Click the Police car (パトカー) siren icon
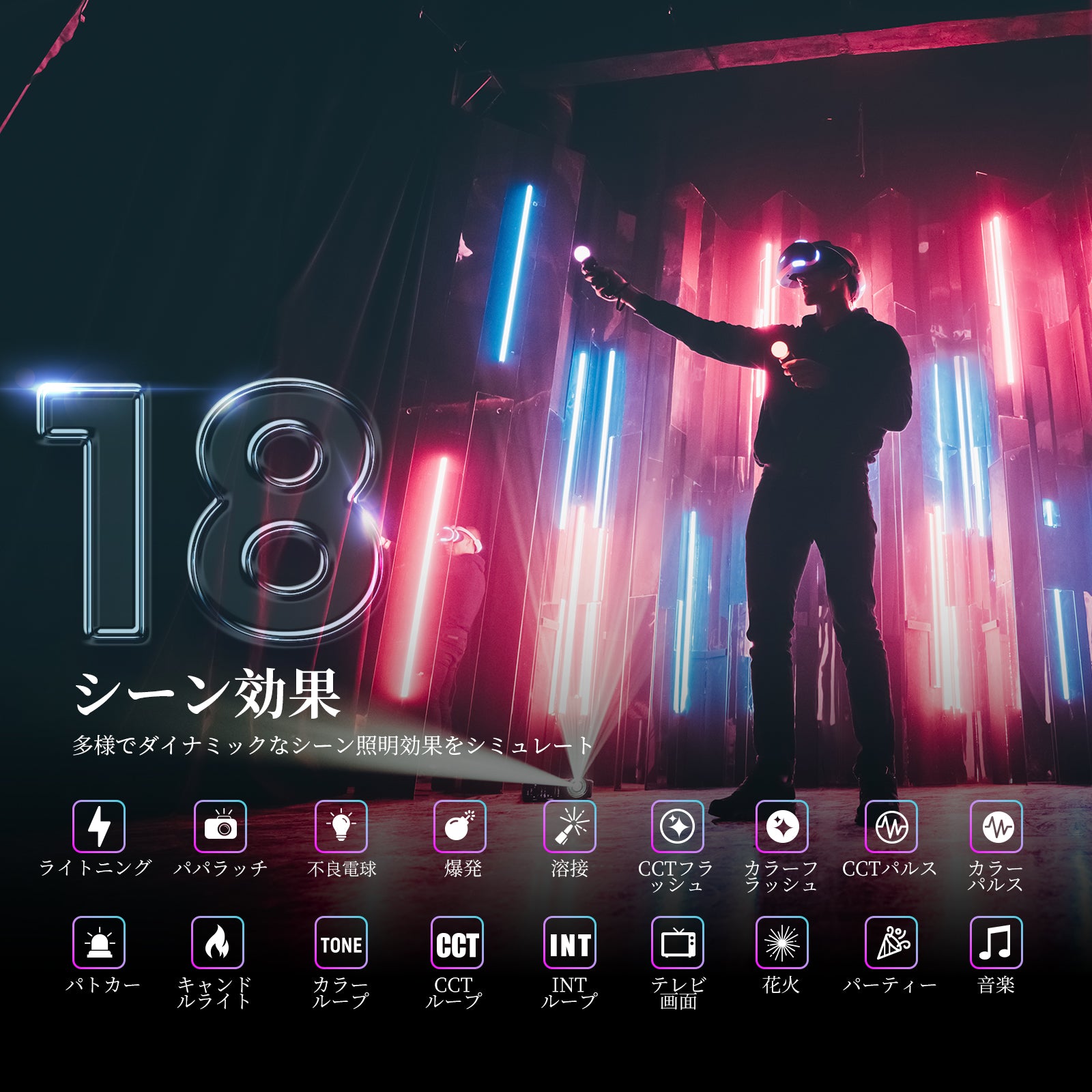This screenshot has height=1092, width=1092. pyautogui.click(x=99, y=943)
